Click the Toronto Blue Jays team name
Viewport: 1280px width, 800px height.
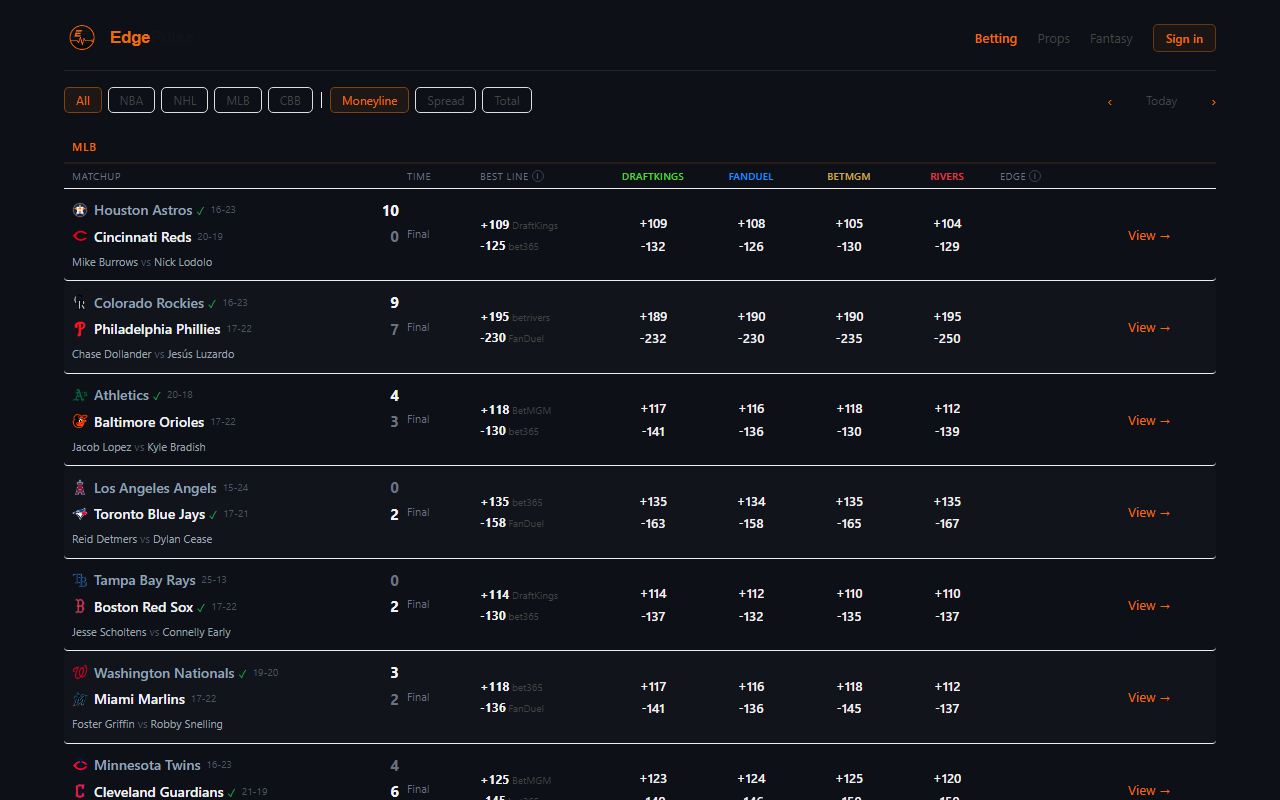[149, 514]
